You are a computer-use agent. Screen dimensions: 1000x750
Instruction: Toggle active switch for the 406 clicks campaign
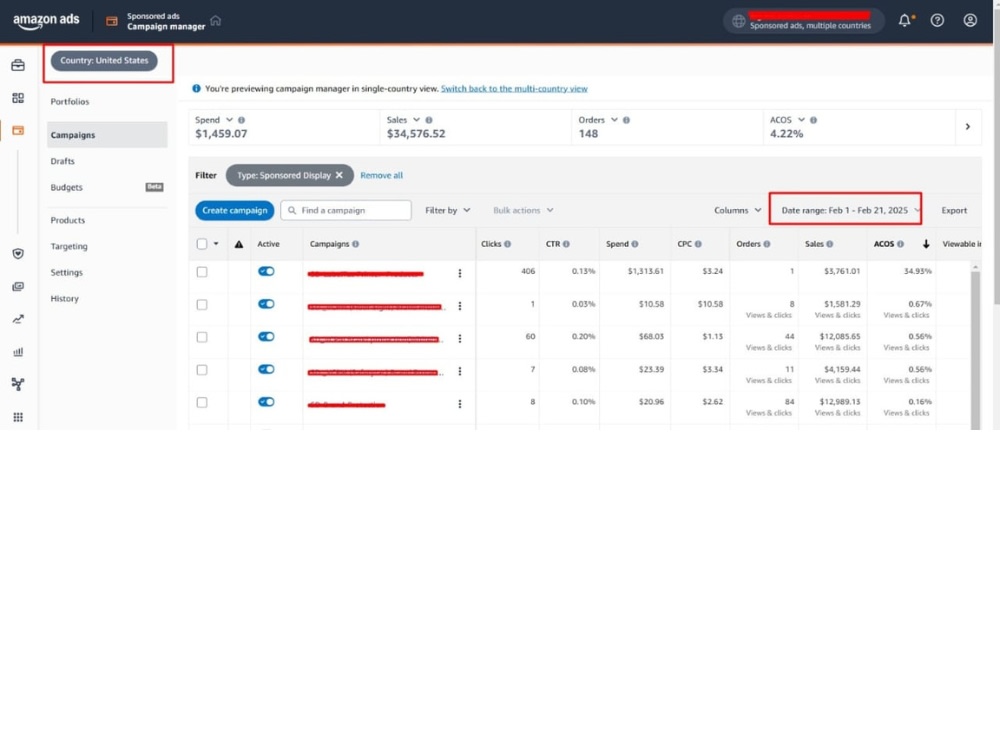click(266, 271)
